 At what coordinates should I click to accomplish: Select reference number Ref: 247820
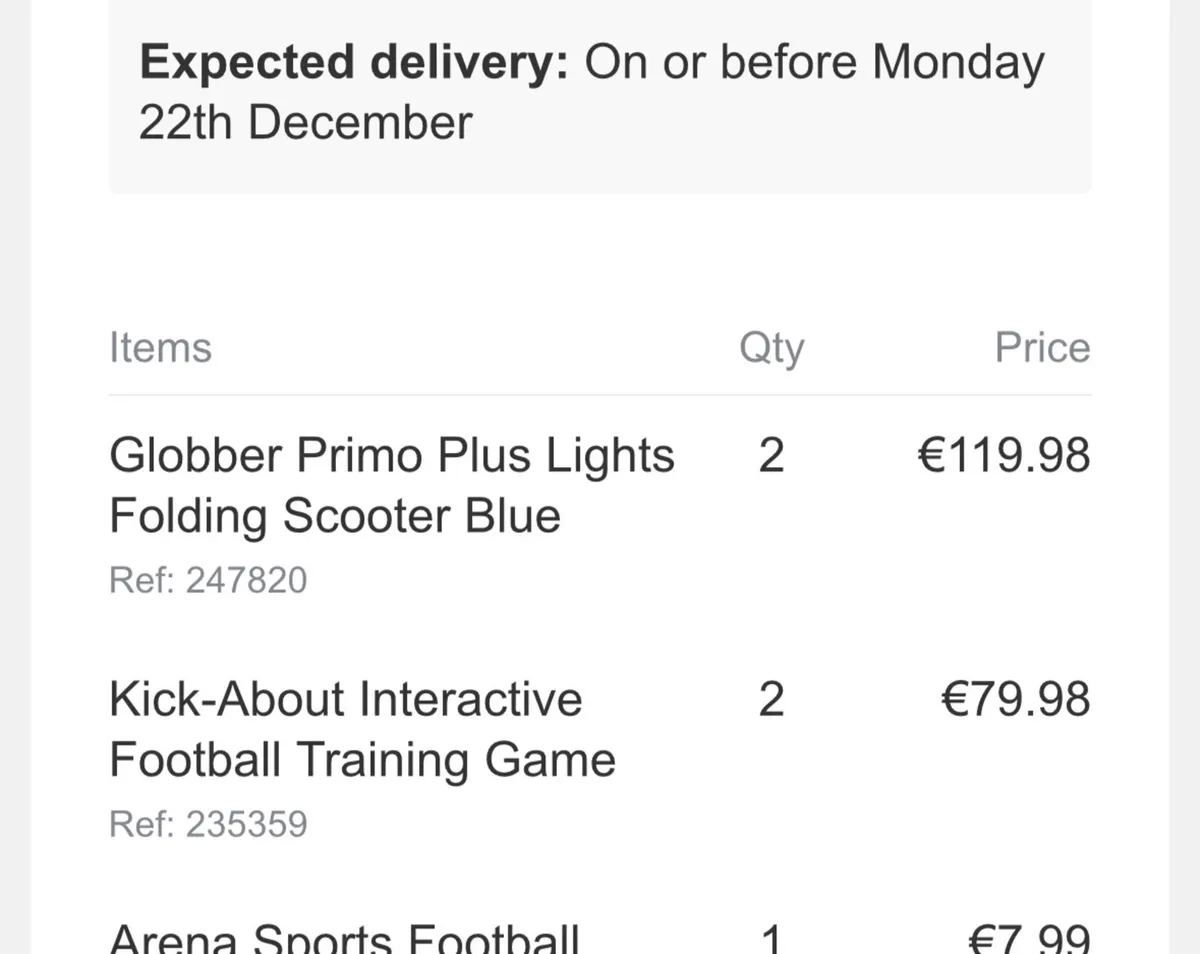click(208, 580)
